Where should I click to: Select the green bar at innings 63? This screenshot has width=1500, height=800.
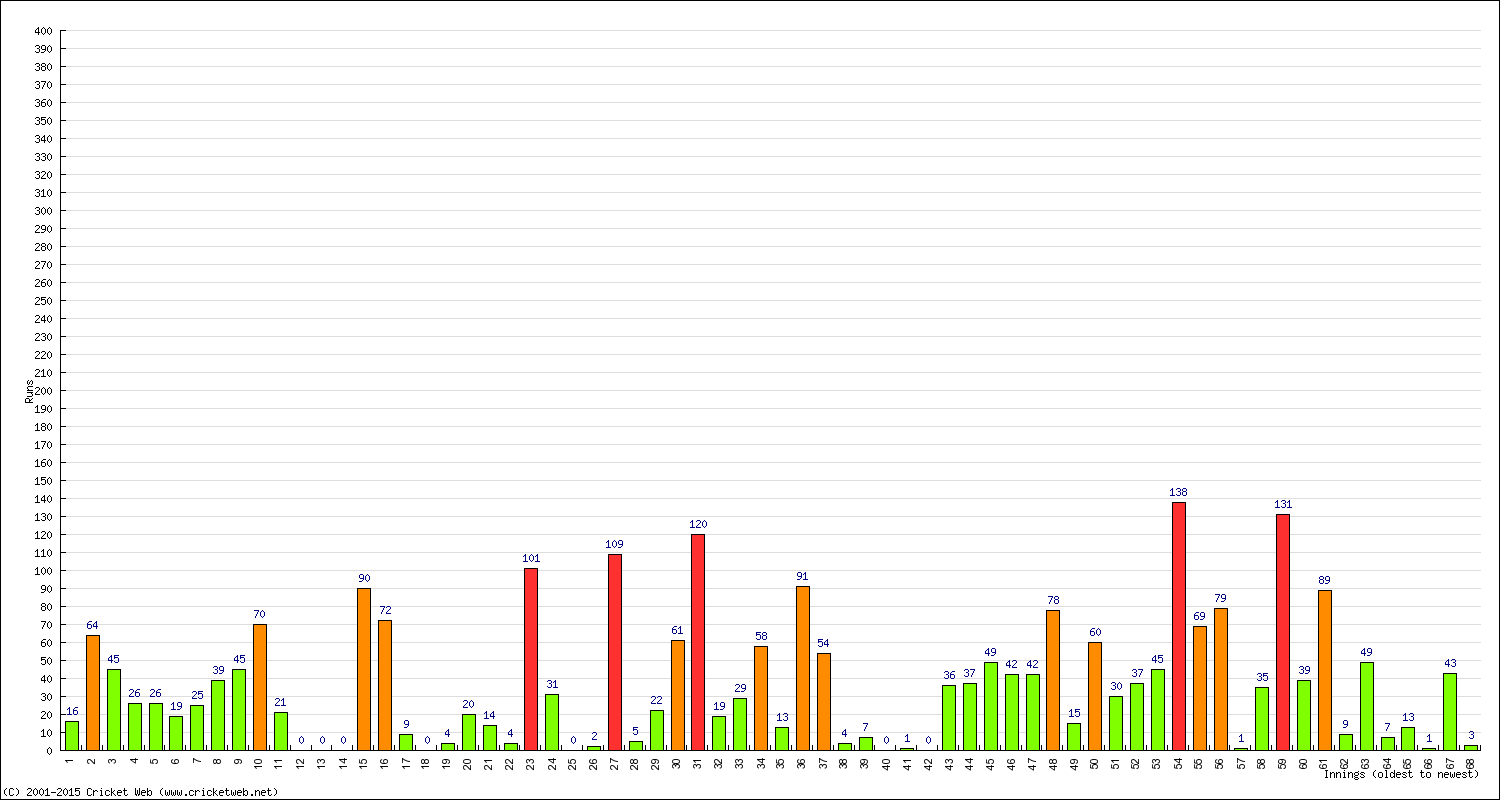(x=1367, y=706)
